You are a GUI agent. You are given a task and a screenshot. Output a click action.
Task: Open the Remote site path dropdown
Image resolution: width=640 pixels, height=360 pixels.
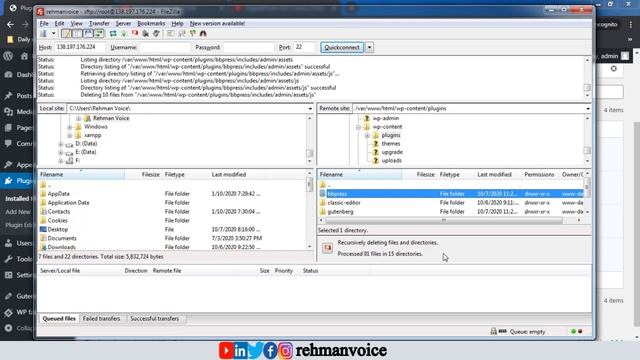[588, 109]
